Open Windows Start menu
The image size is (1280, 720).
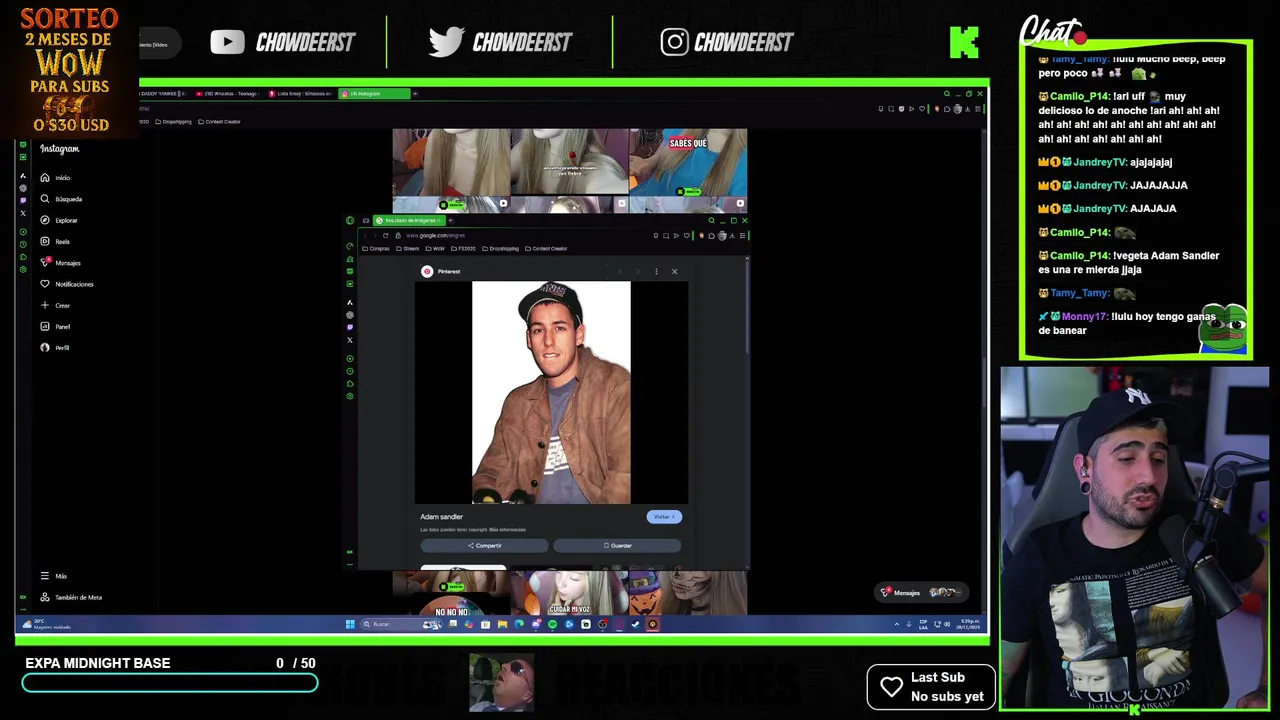[350, 625]
